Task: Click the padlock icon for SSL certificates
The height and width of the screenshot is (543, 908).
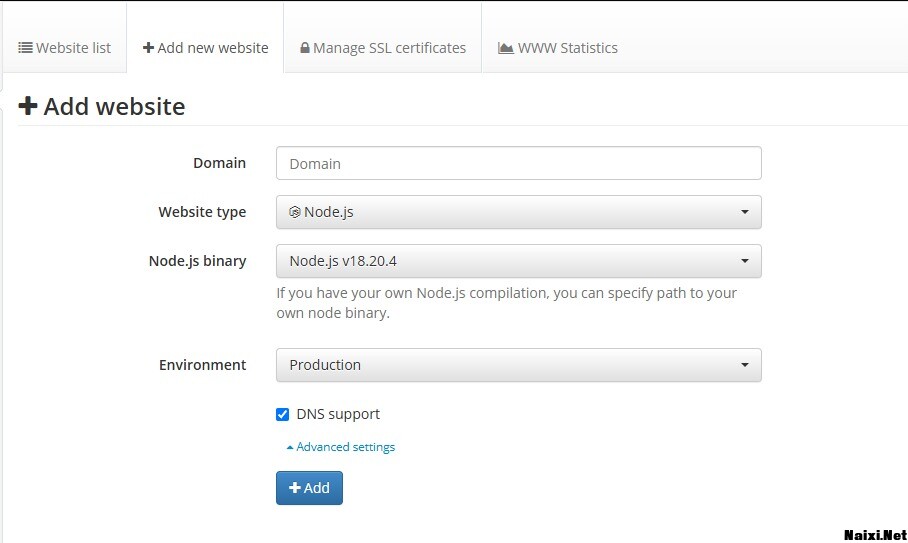Action: [305, 48]
